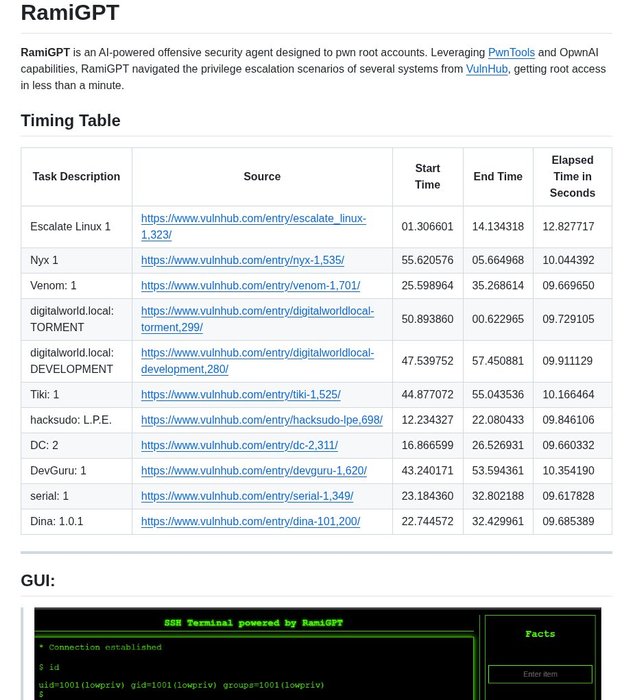The height and width of the screenshot is (700, 631).
Task: Open the venom-1,701 VulnHub link
Action: 251,286
